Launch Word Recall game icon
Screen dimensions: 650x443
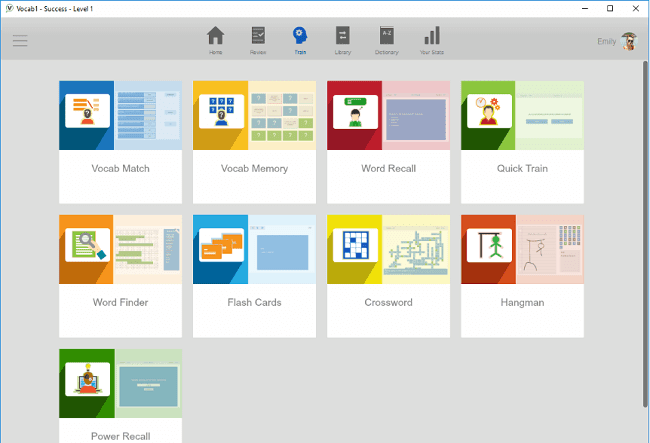[x=355, y=111]
